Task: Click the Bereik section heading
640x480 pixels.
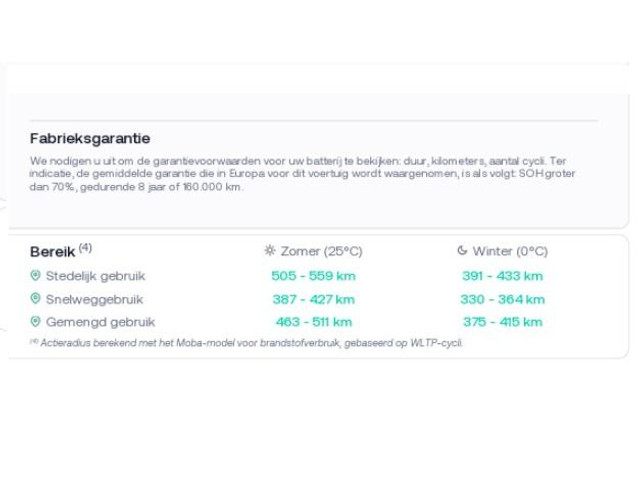Action: [x=53, y=250]
